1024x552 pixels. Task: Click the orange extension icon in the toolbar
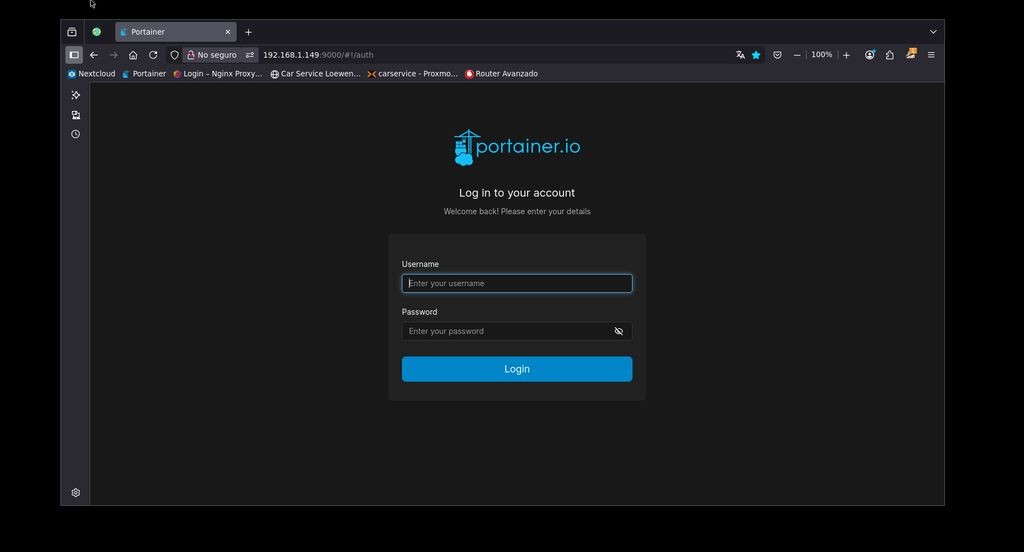[x=911, y=54]
